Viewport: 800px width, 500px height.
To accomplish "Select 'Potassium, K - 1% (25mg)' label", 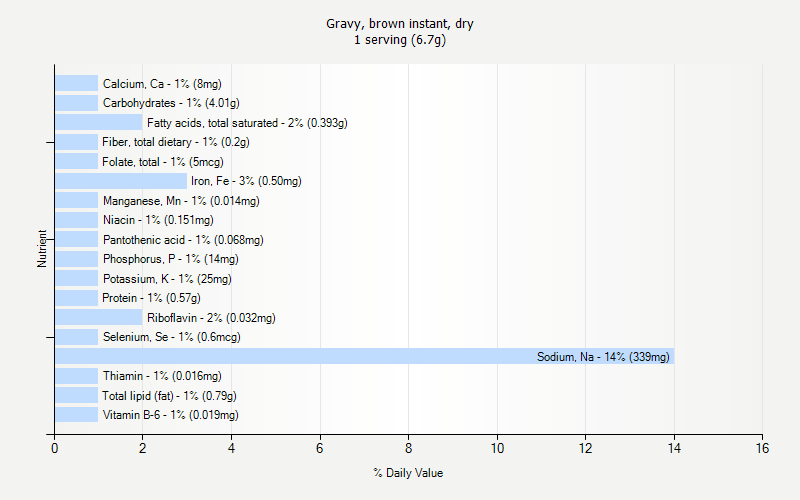I will [x=167, y=279].
